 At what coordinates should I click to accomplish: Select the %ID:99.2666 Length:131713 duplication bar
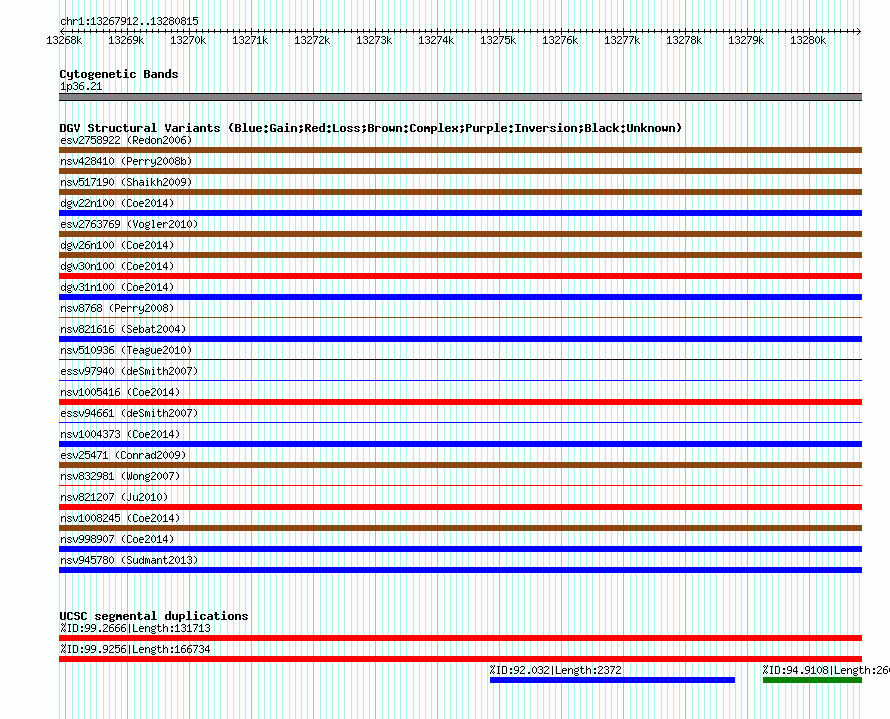pos(460,638)
